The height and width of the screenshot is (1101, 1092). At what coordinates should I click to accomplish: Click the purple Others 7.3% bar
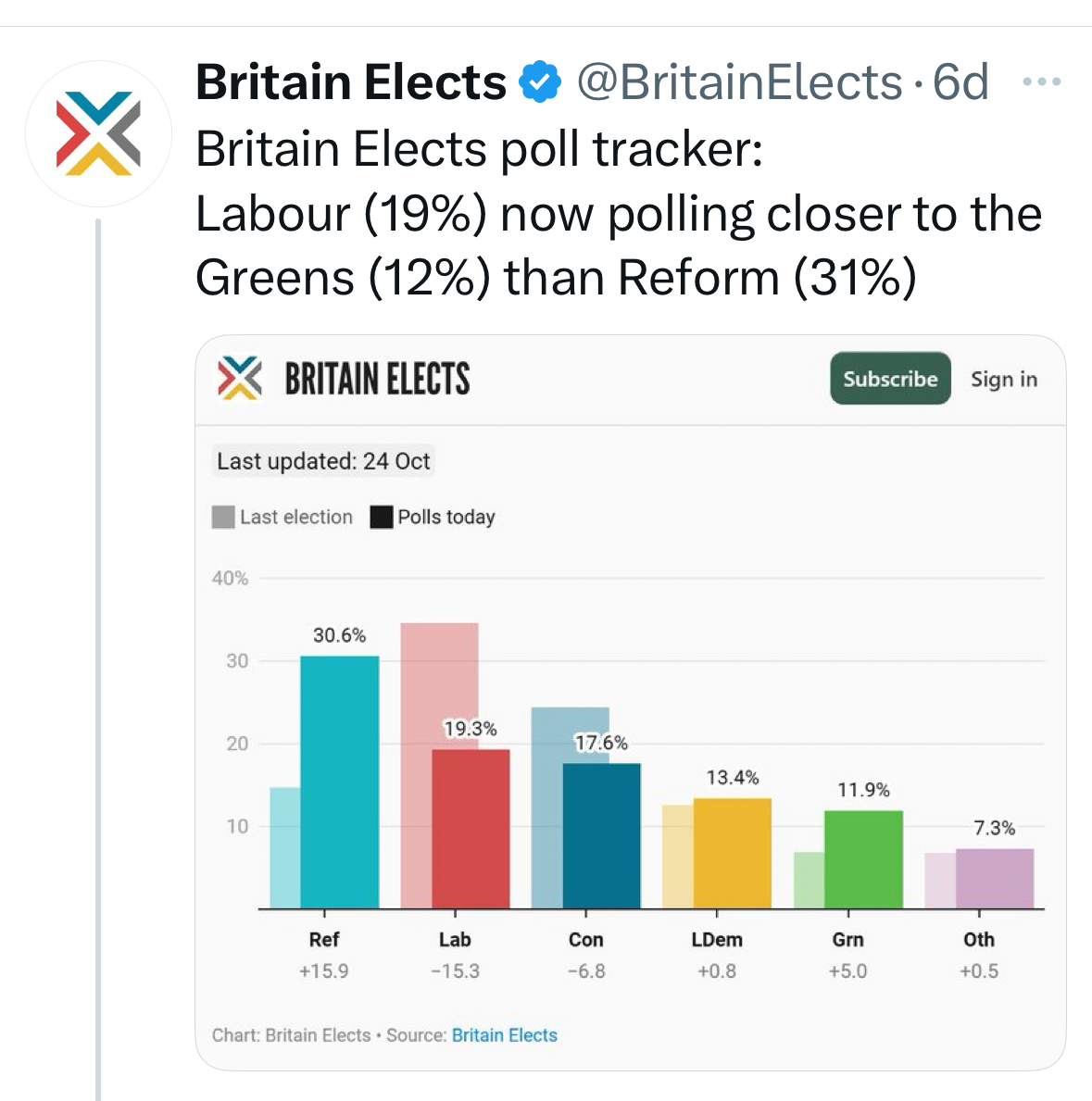coord(995,878)
